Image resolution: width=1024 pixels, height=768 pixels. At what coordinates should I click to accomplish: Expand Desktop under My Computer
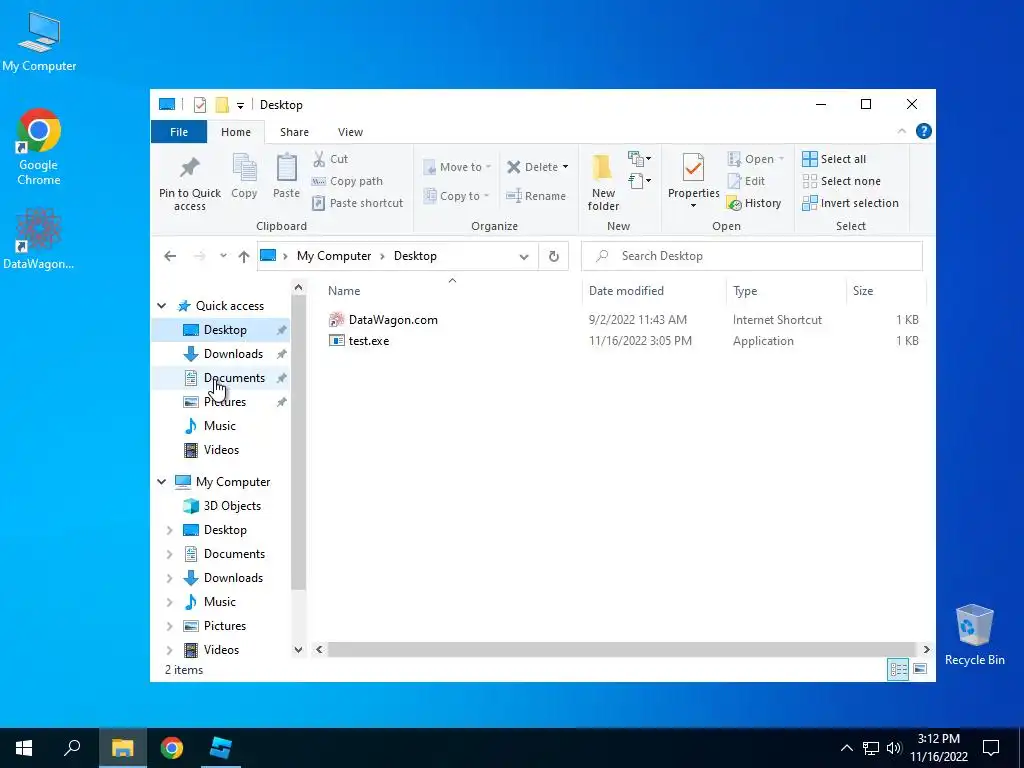(x=170, y=530)
